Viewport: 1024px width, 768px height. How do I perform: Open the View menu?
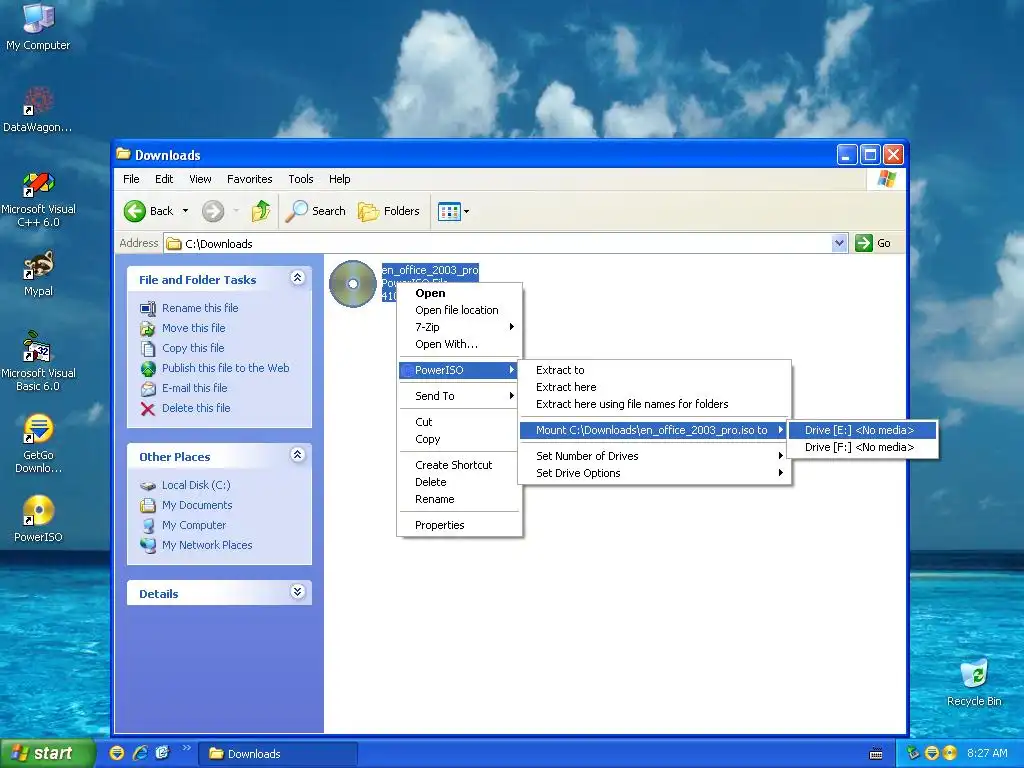point(200,179)
